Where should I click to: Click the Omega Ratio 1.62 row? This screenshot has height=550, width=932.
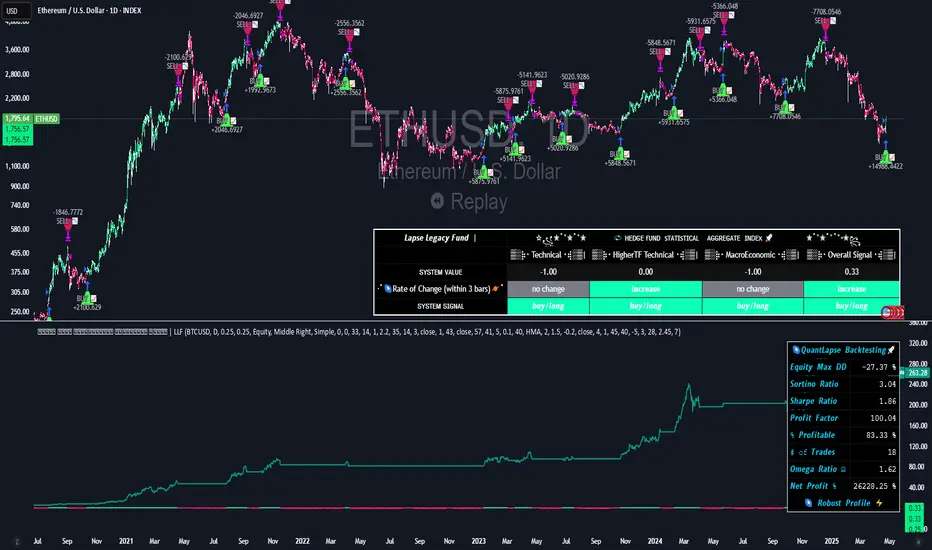(x=843, y=469)
